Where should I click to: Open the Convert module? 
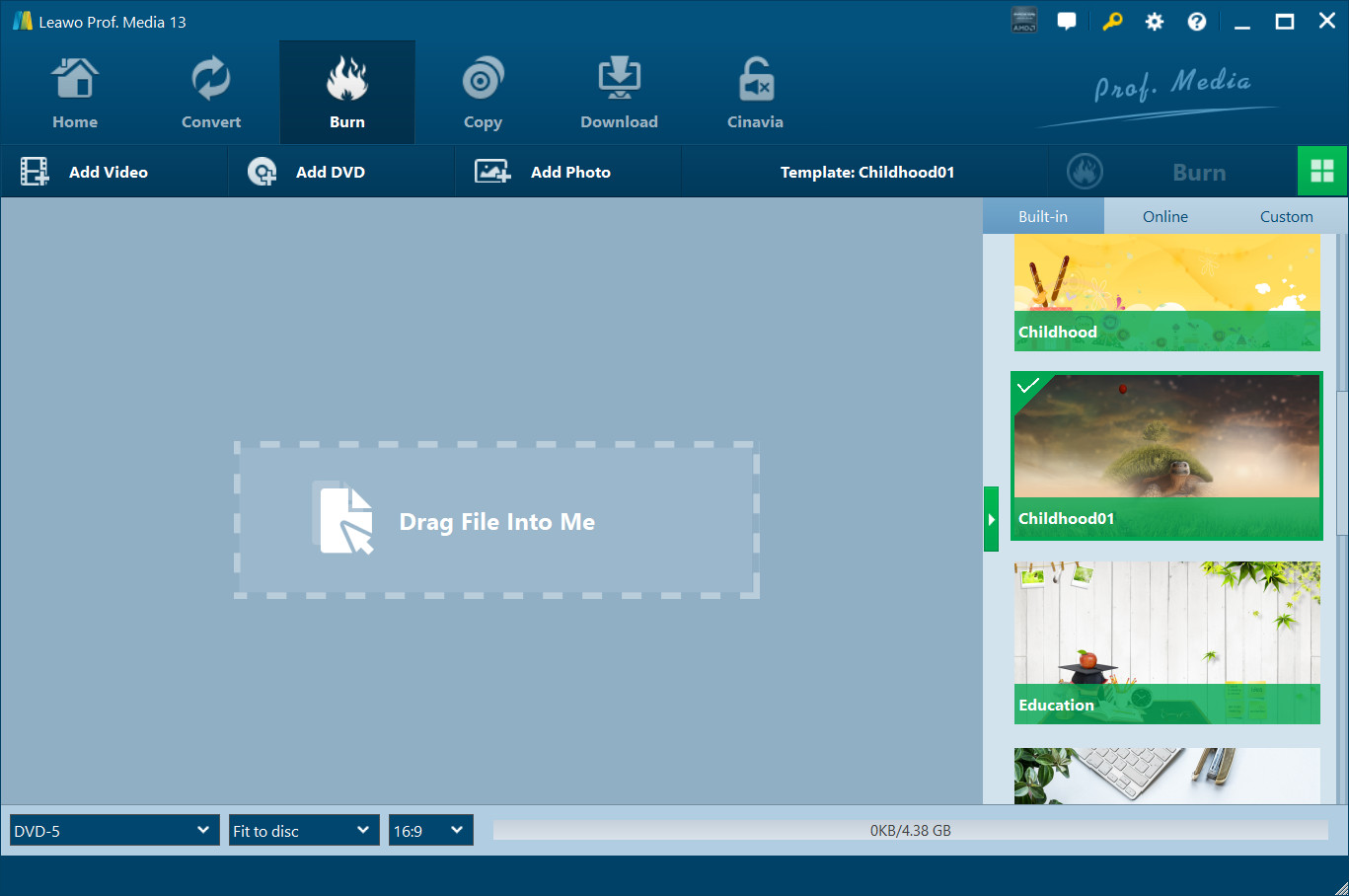coord(210,91)
